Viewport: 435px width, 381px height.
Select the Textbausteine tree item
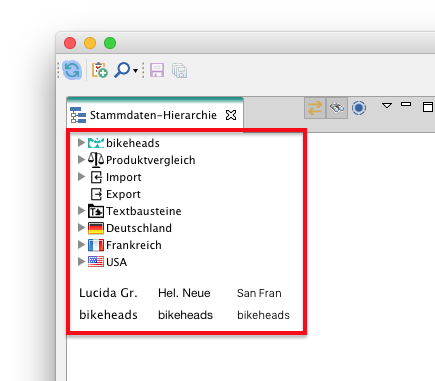[144, 211]
